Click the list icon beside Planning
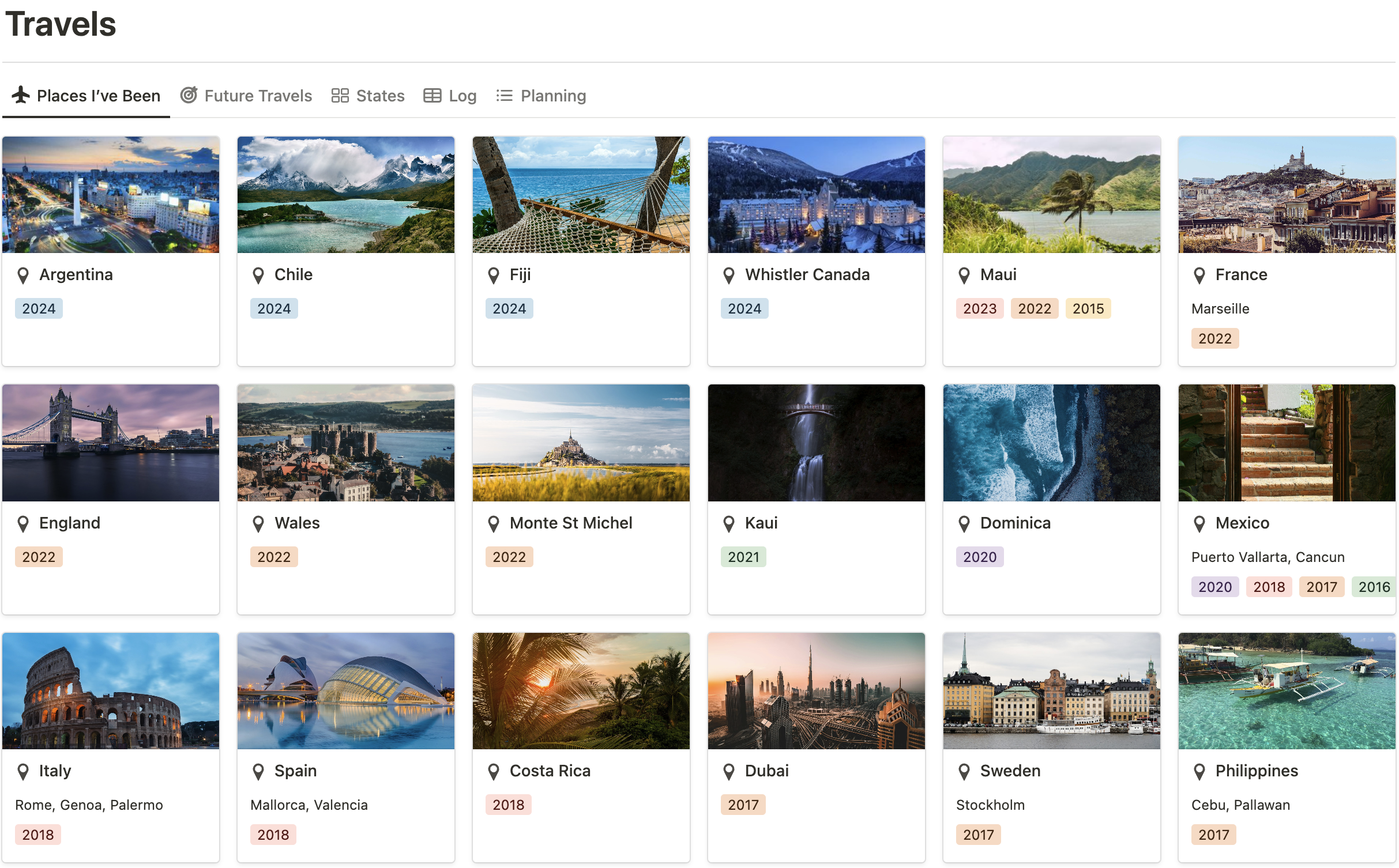Screen dimensions: 1399x868 (504, 96)
